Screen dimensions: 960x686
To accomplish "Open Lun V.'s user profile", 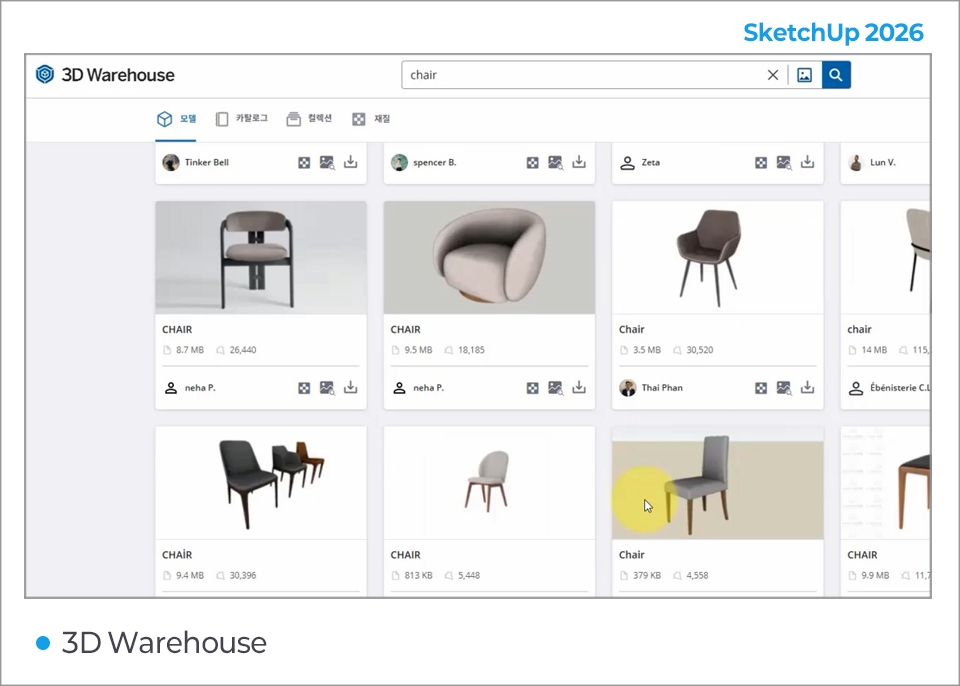I will [872, 162].
